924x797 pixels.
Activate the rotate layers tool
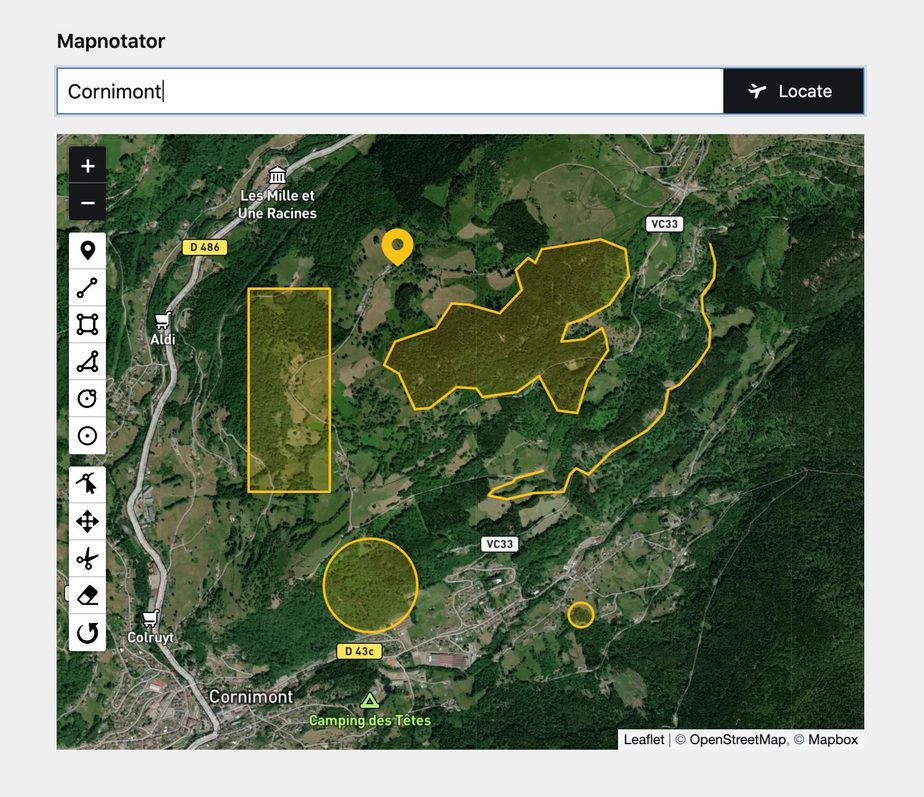coord(88,633)
